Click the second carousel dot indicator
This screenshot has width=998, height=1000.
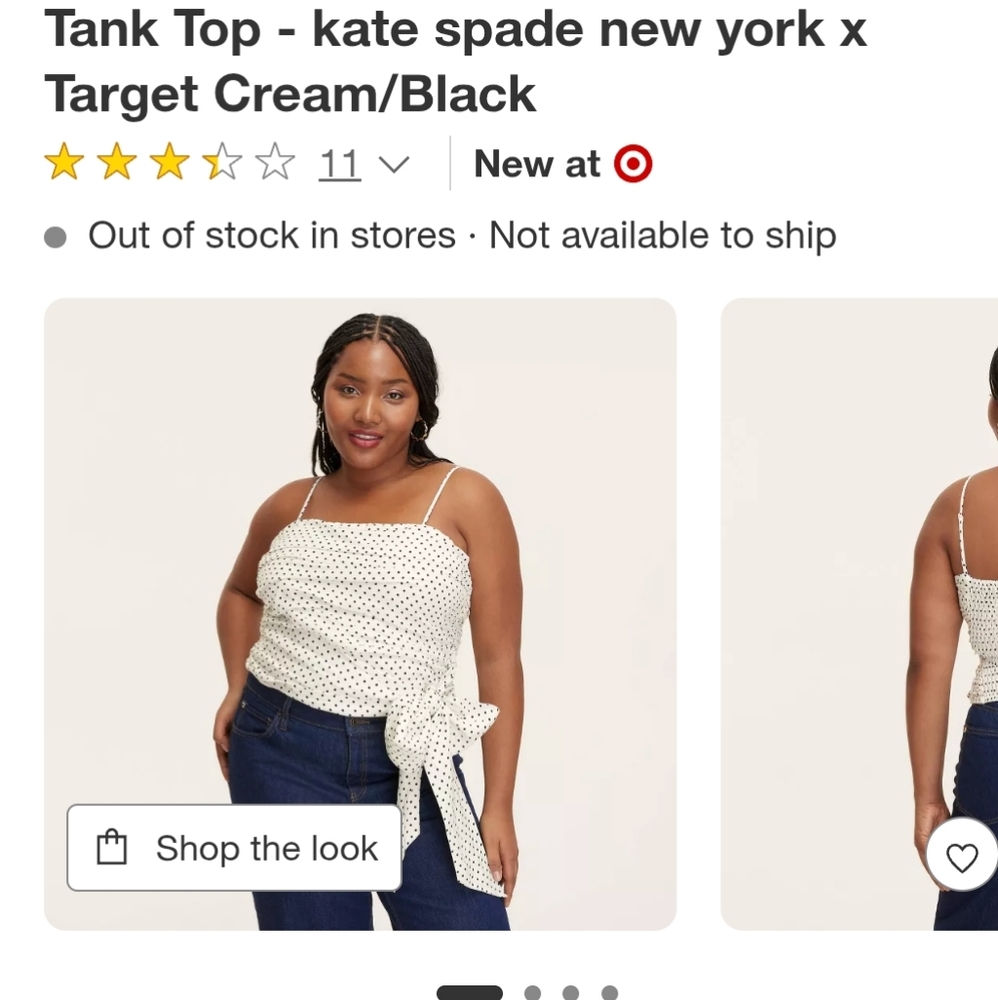click(532, 992)
